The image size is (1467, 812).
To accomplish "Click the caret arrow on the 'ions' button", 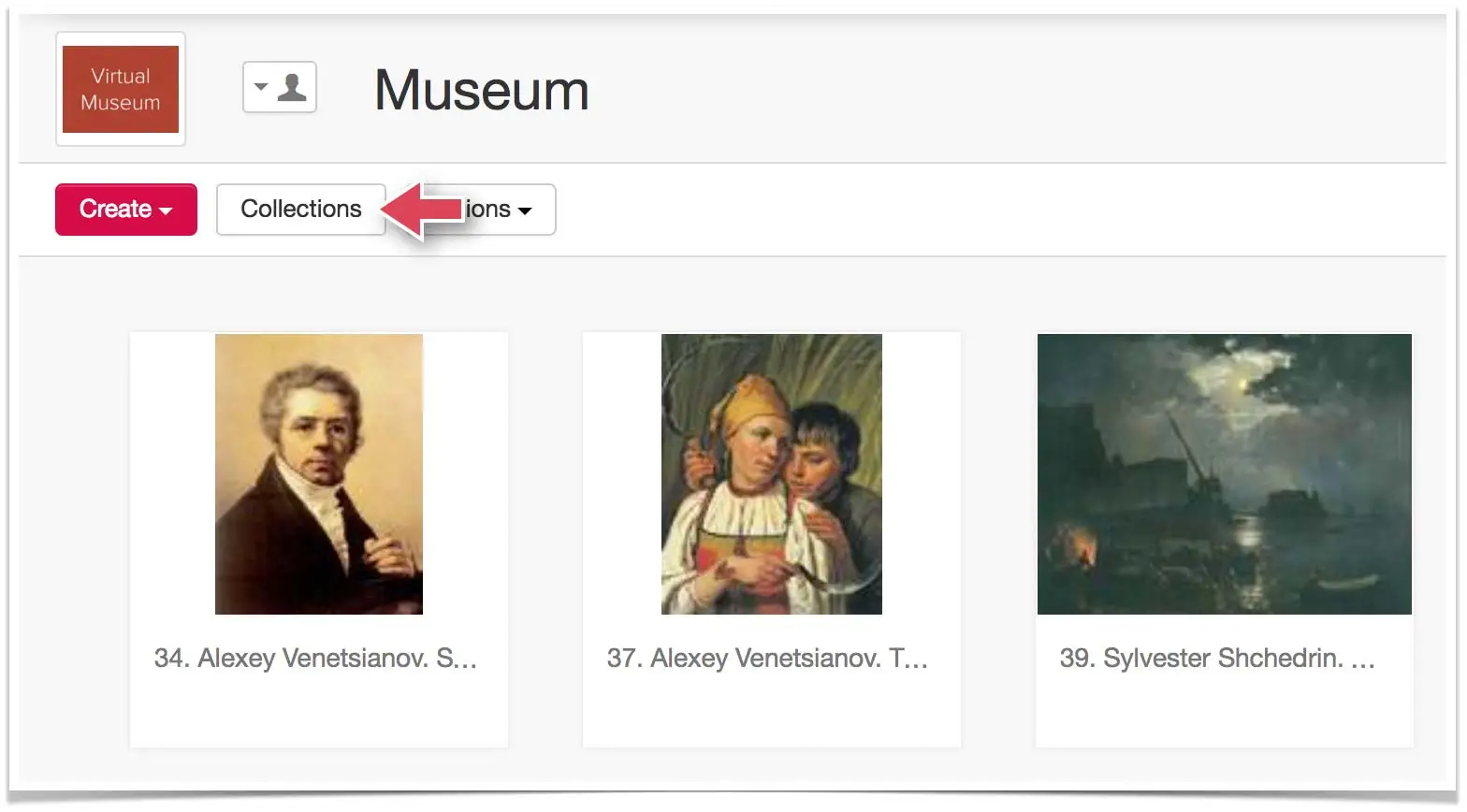I will click(525, 210).
